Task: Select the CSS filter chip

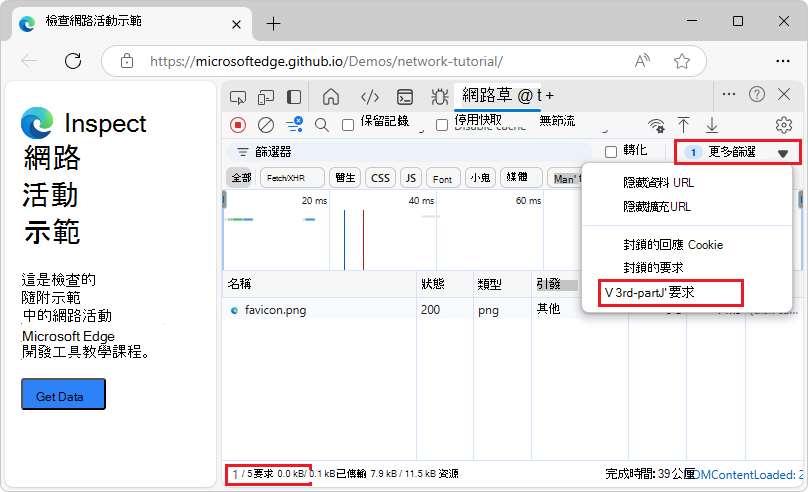Action: [x=380, y=178]
